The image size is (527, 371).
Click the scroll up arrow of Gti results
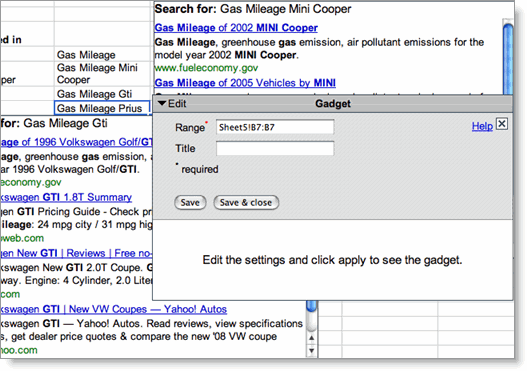coord(312,338)
